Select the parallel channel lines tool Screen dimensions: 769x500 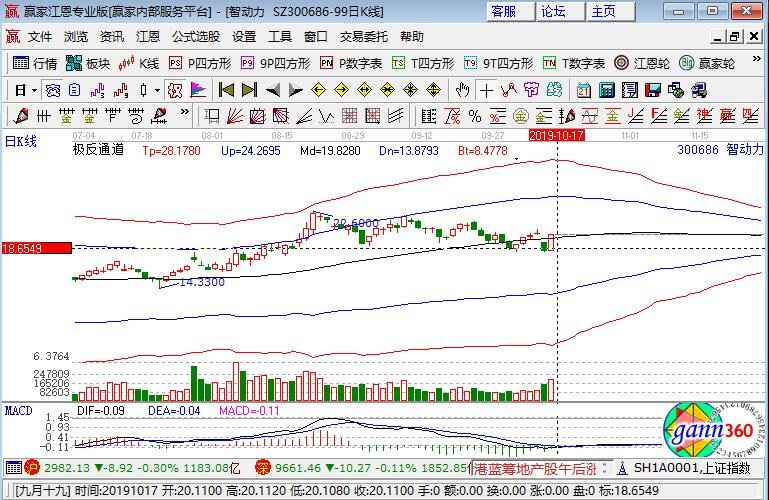coord(396,116)
